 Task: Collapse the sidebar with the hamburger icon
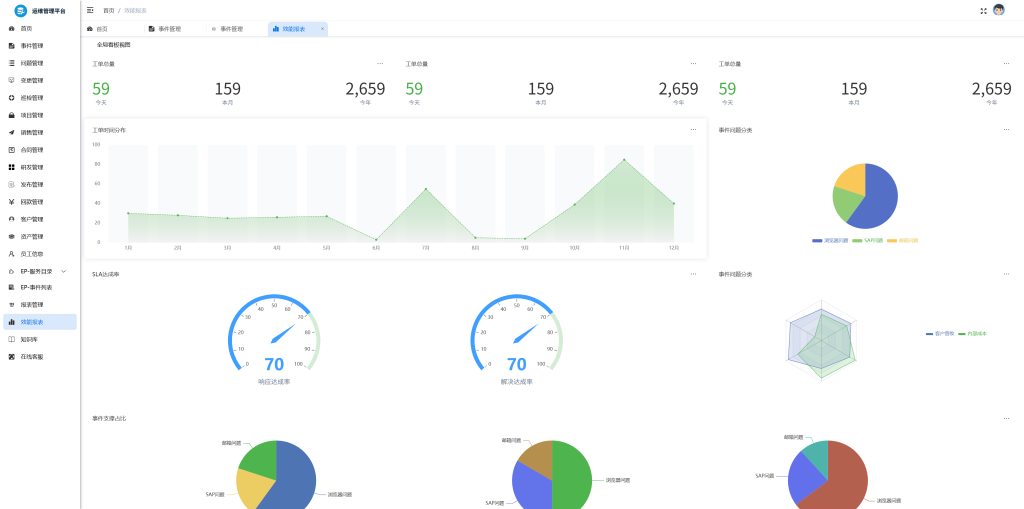tap(91, 10)
